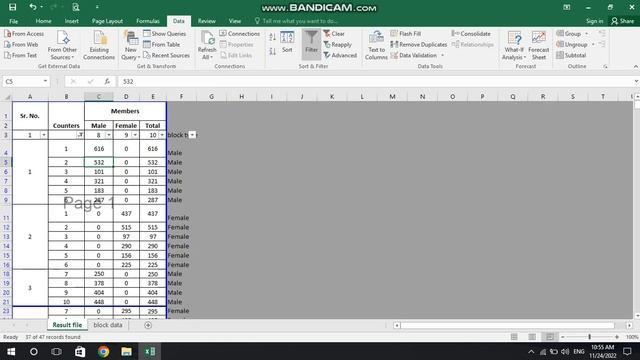640x360 pixels.
Task: Open filter dropdown in Total column
Action: pos(162,135)
